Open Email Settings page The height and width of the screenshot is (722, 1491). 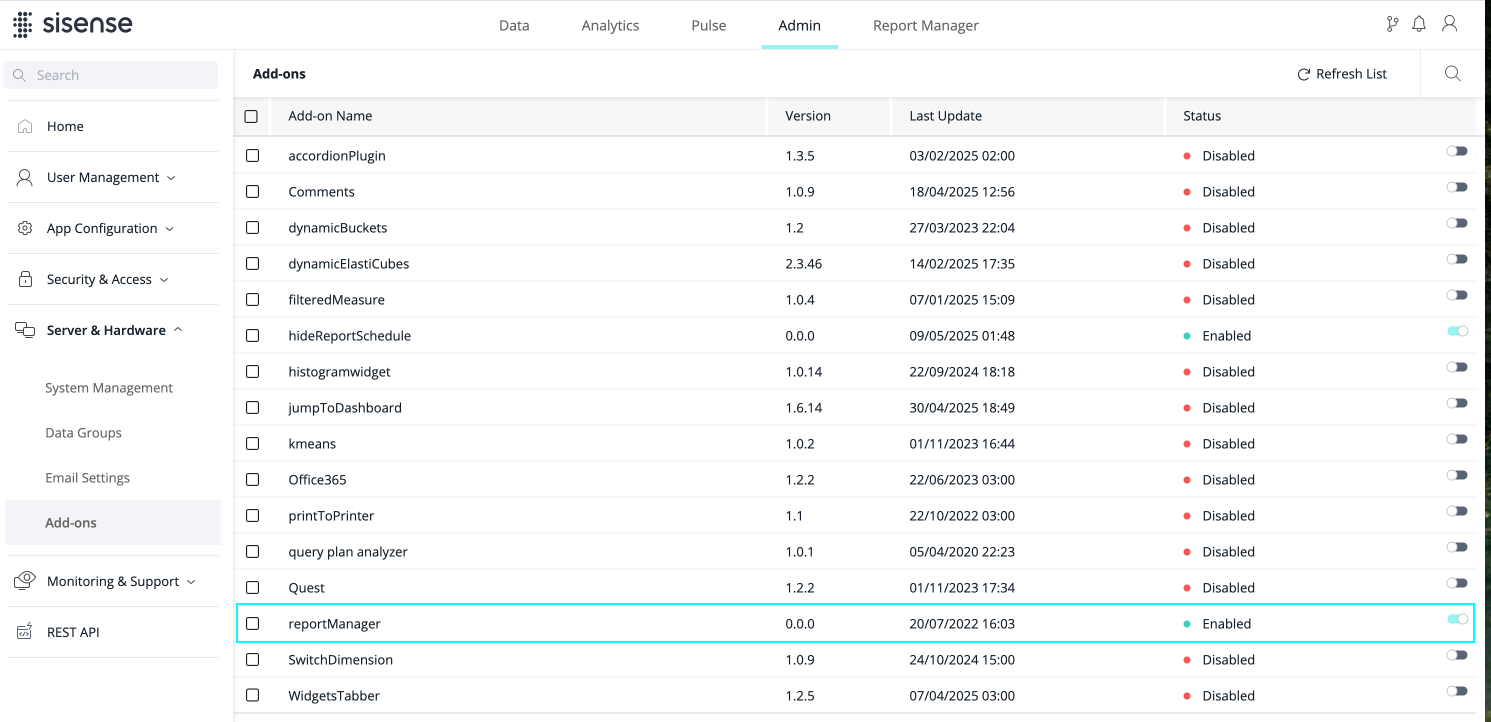point(87,478)
